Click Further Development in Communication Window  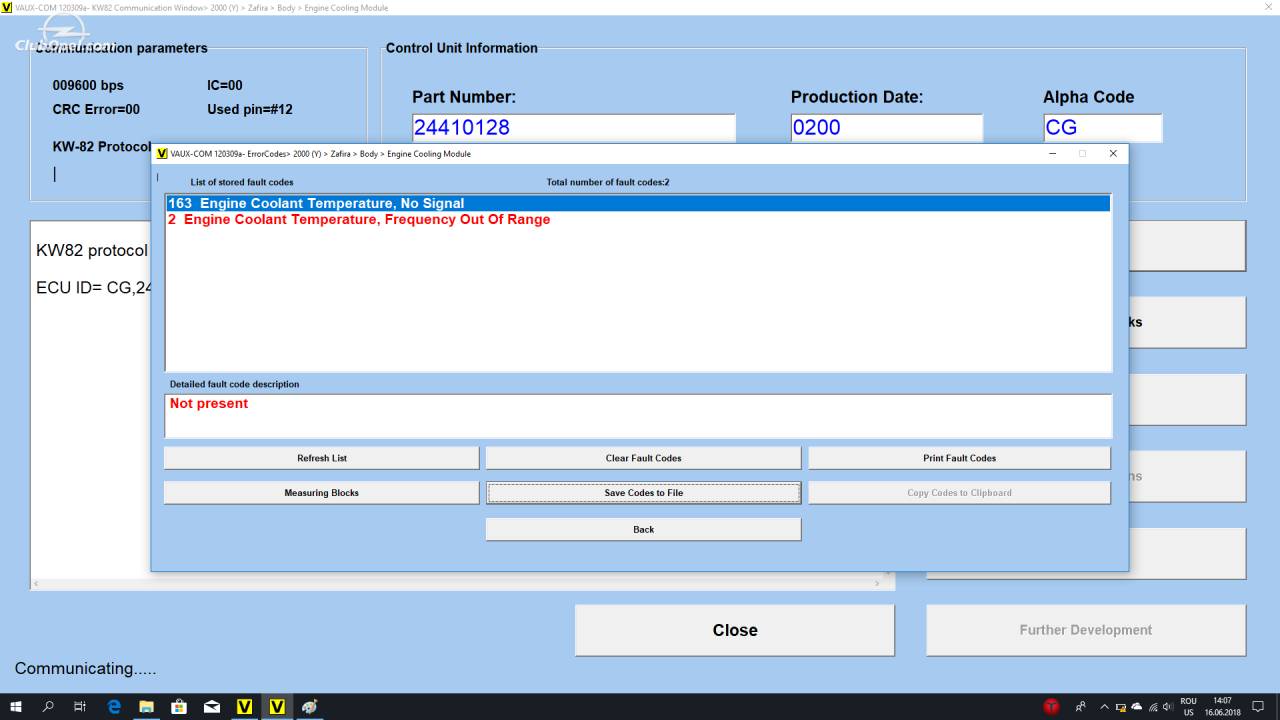[1086, 630]
